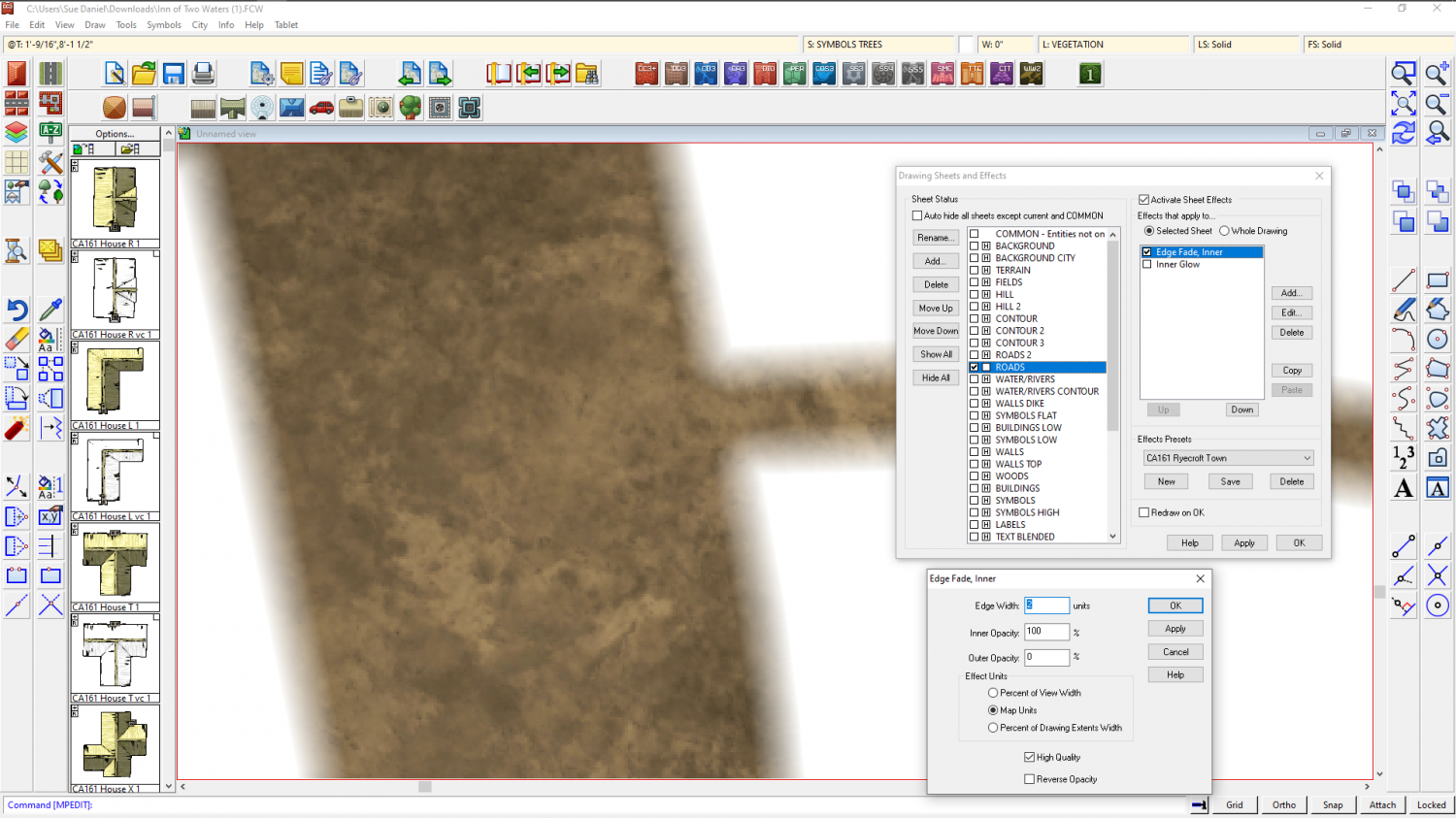The height and width of the screenshot is (818, 1456).
Task: Toggle Redraw on OK checkbox
Action: 1143,512
